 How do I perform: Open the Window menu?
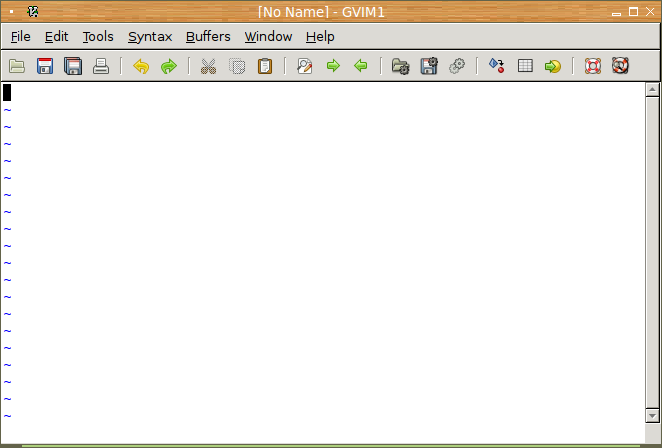click(268, 37)
